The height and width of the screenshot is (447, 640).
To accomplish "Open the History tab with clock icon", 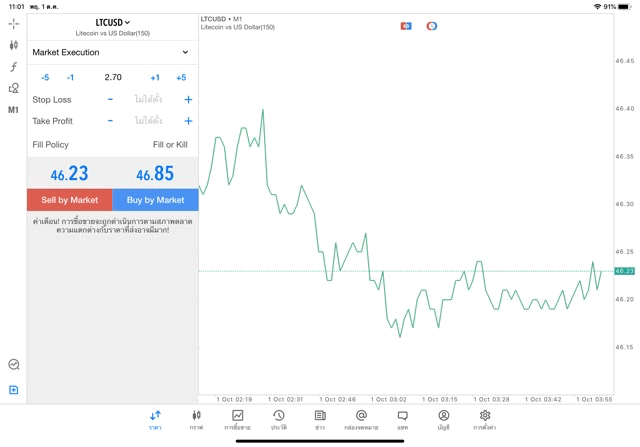I will coord(278,420).
